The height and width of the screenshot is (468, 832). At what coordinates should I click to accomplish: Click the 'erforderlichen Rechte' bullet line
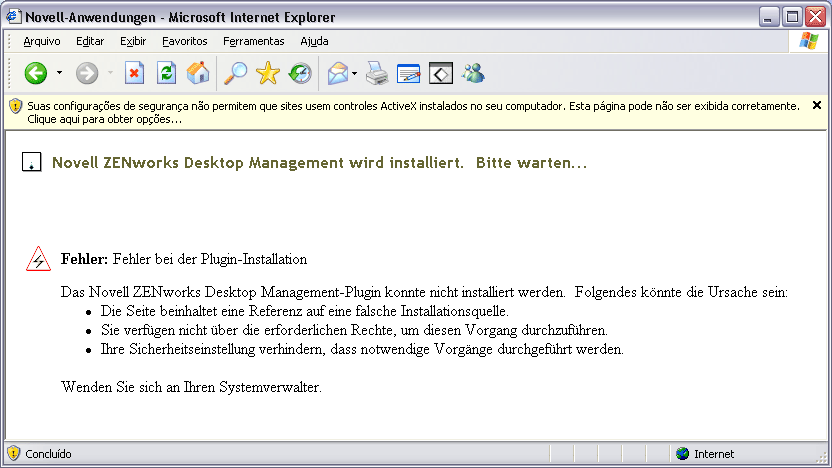tap(354, 330)
